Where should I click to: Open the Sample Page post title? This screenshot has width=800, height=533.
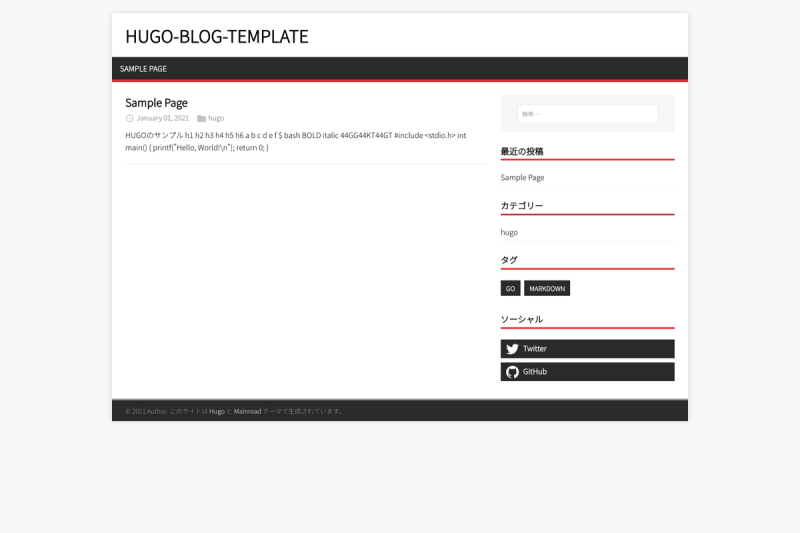click(x=156, y=103)
